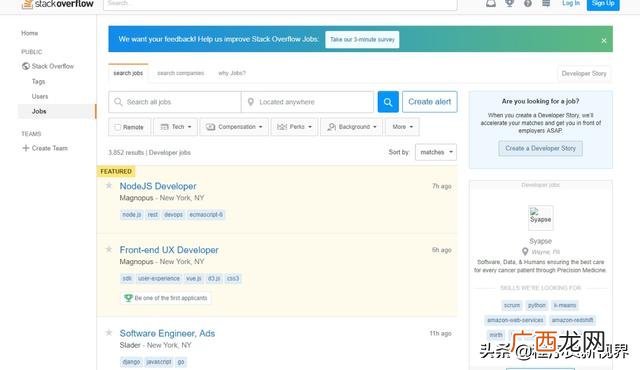
Task: Expand the Compensation filter dropdown
Action: click(234, 127)
